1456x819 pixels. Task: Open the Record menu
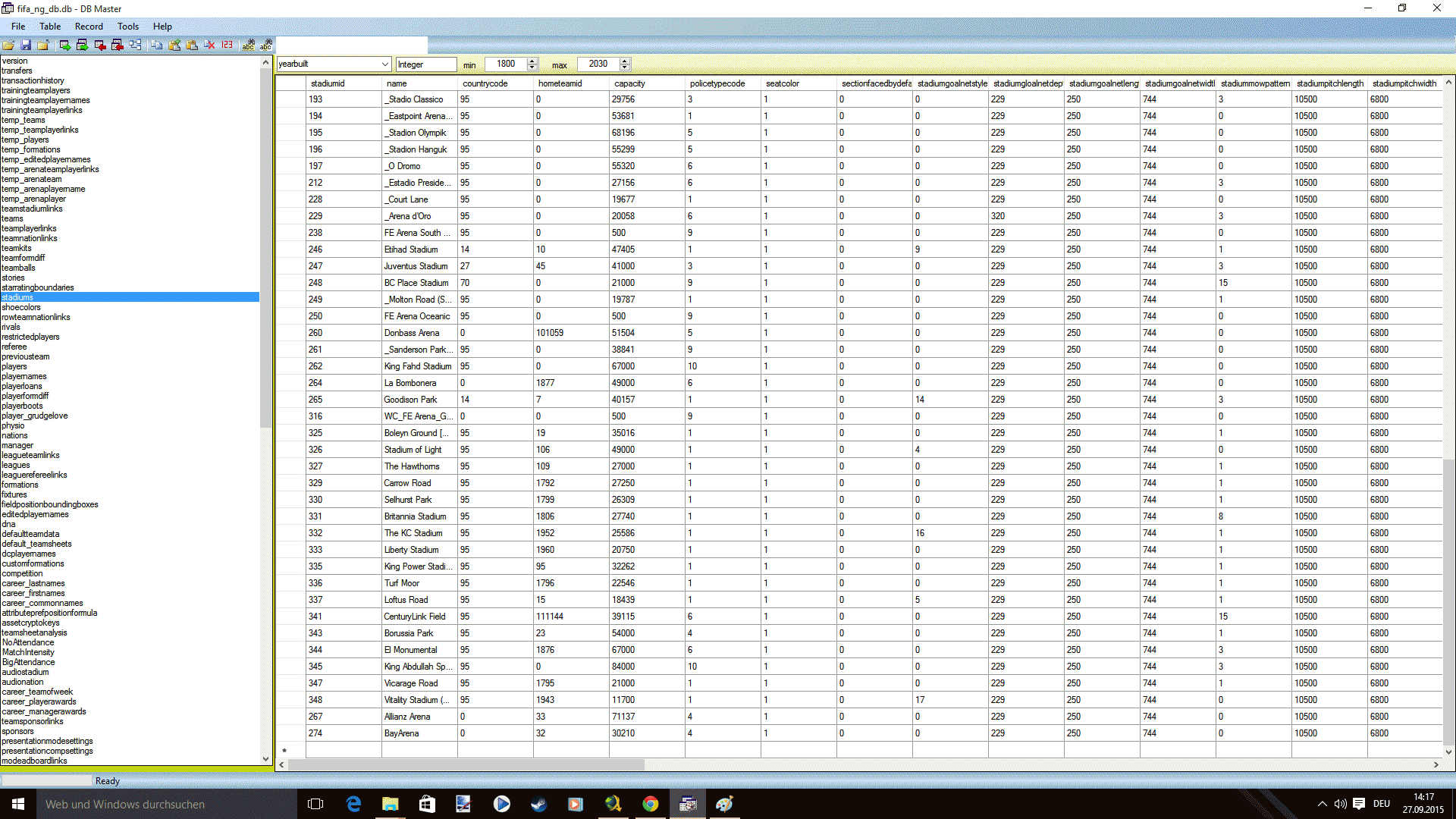coord(89,26)
